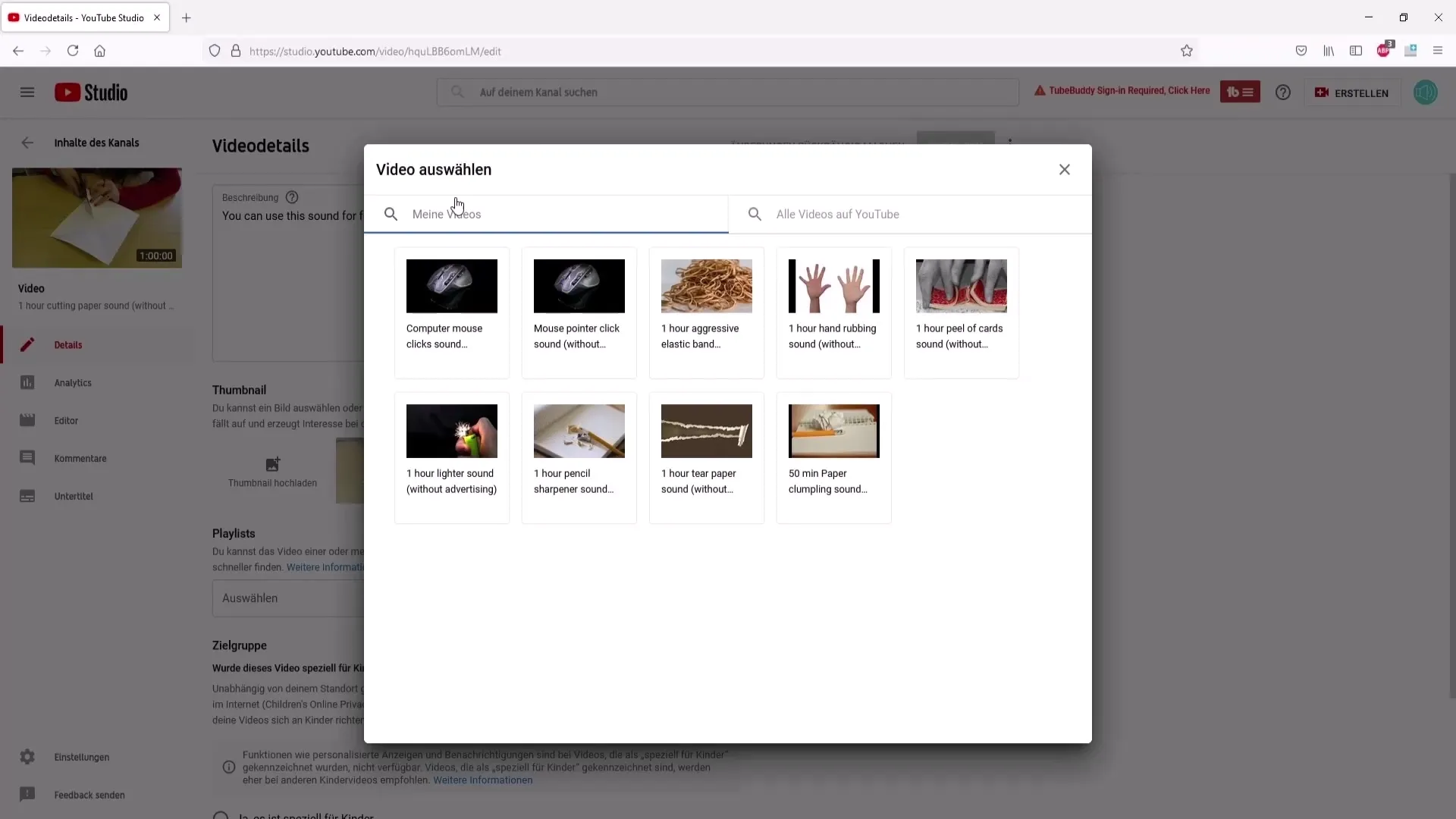Screen dimensions: 1456x819
Task: Click ERSTELLEN button in top navigation
Action: pos(1354,92)
